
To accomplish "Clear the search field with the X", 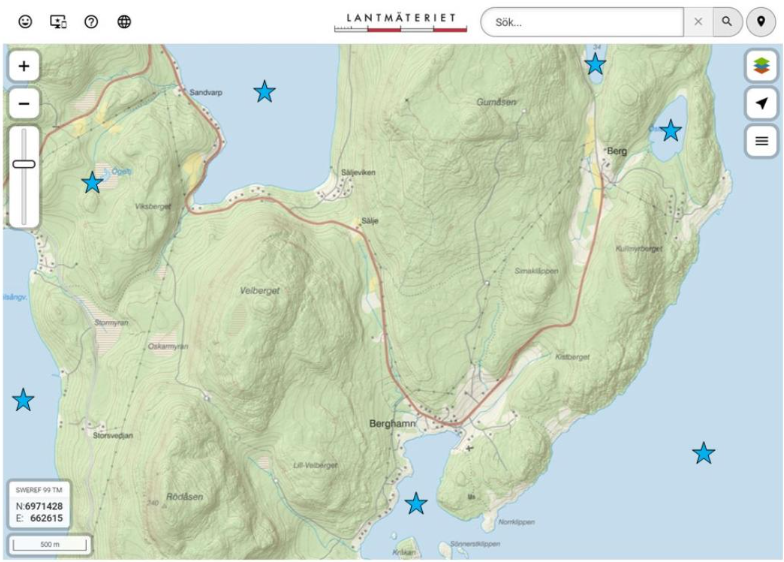I will coord(698,22).
